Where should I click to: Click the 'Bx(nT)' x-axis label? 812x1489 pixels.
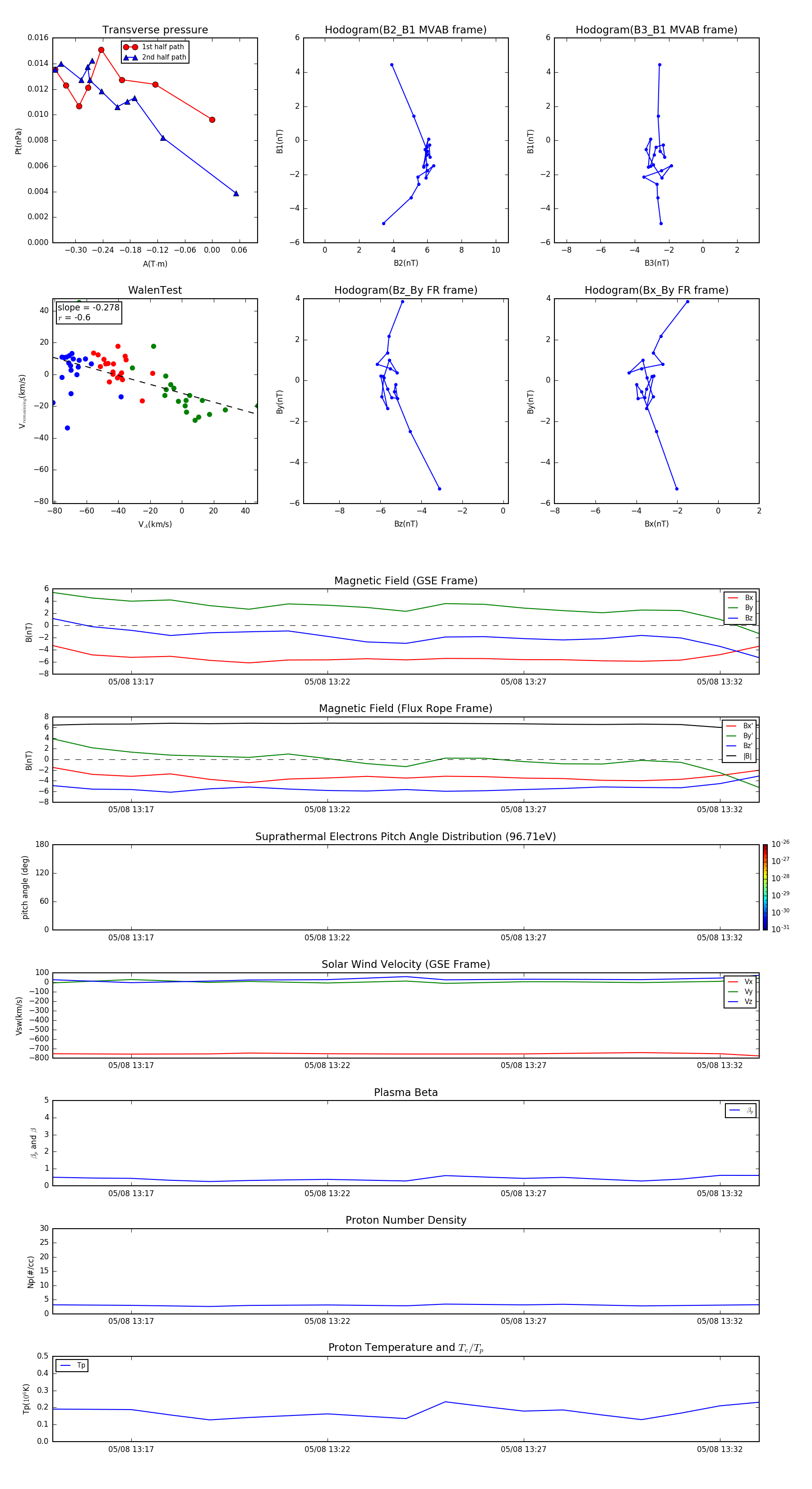(x=656, y=524)
